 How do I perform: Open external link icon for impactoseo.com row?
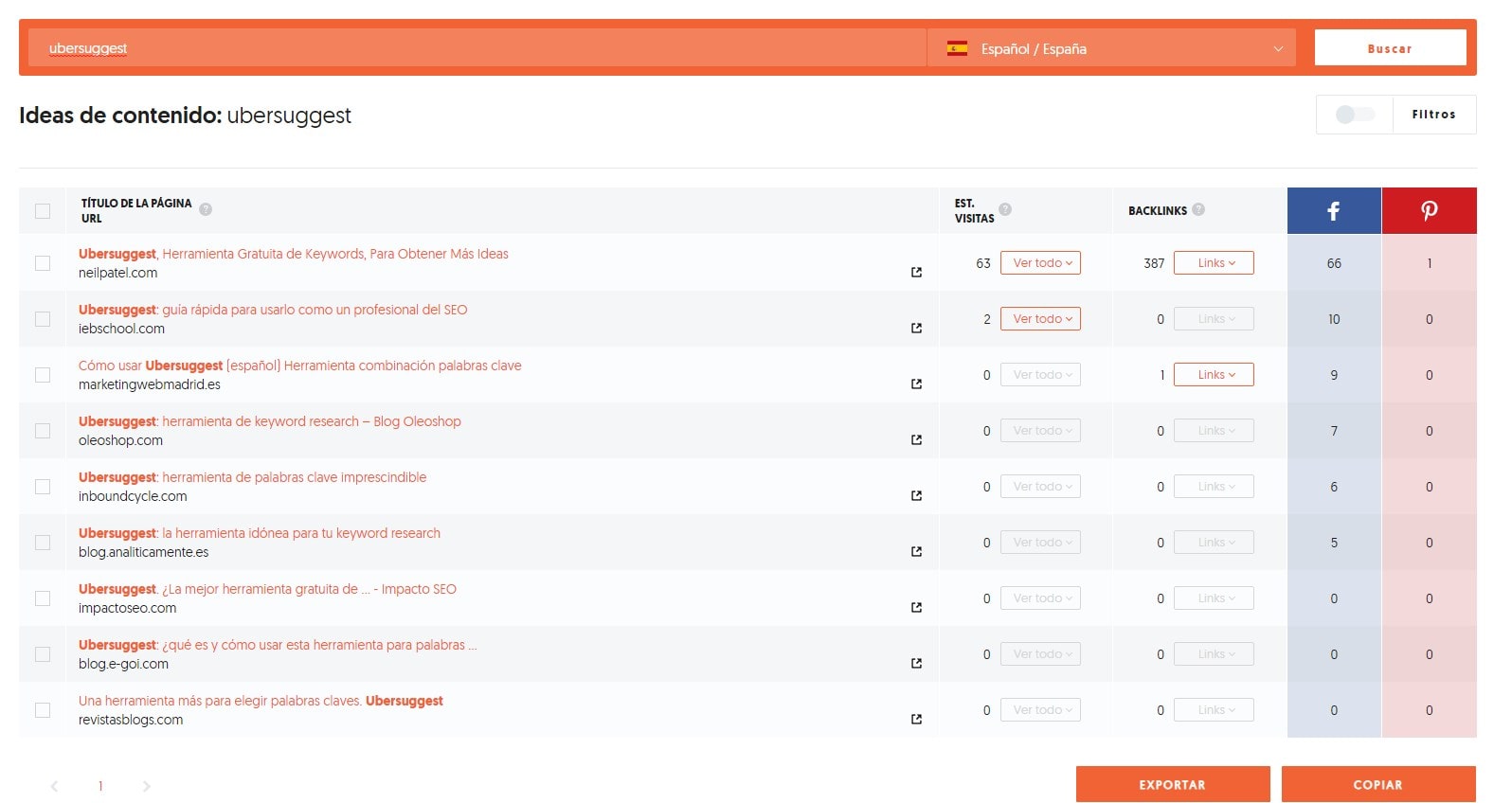(x=916, y=607)
